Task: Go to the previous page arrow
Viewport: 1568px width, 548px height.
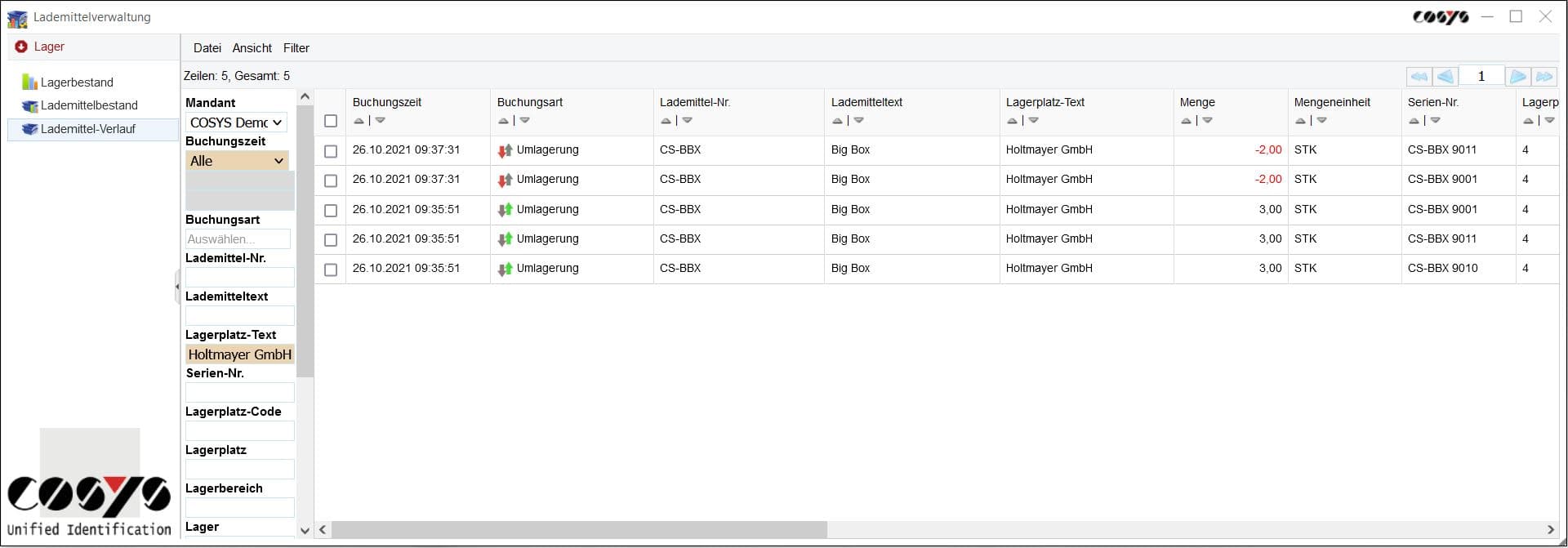Action: (x=1445, y=76)
